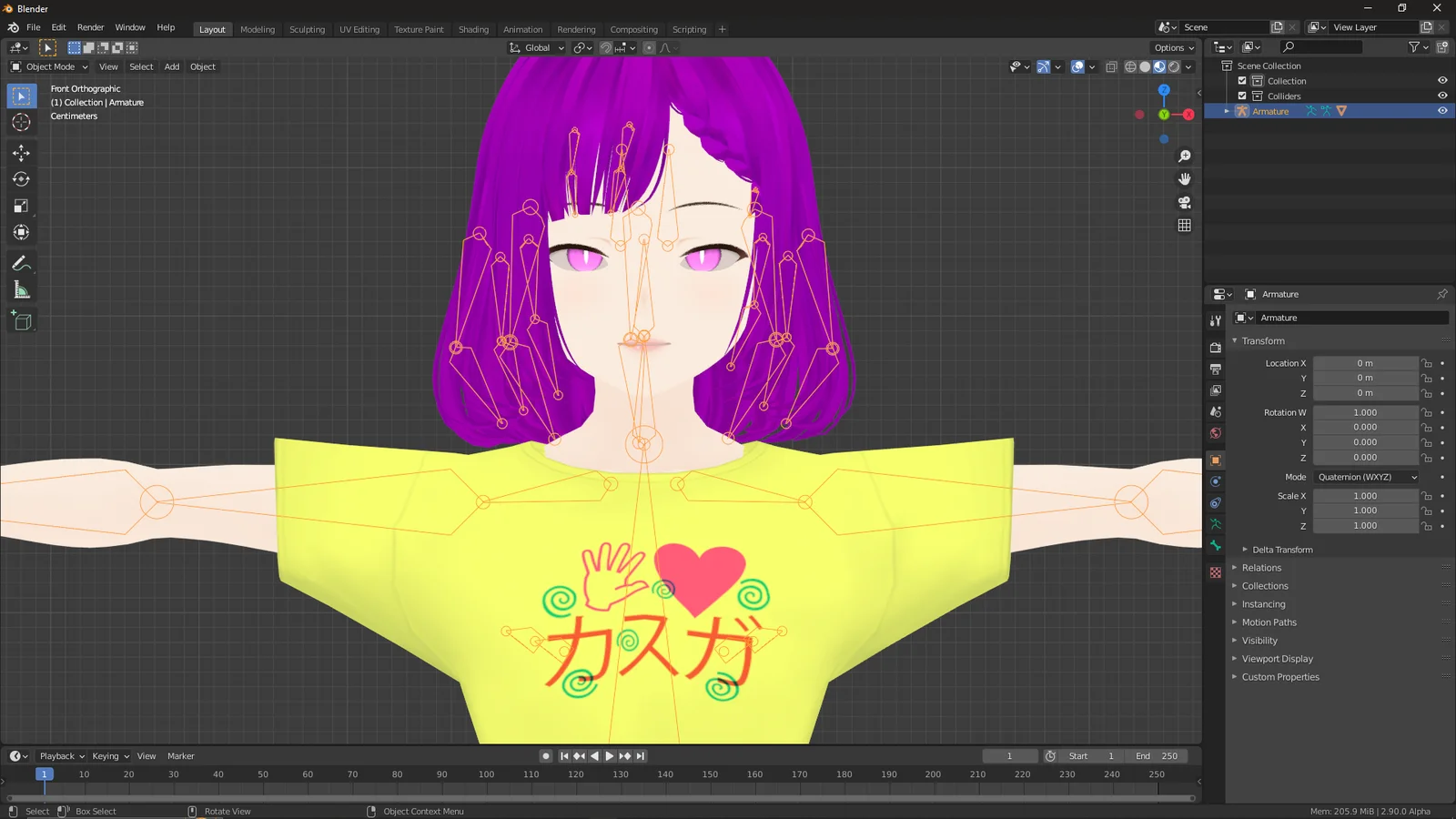Hide the Armature using its eye toggle
This screenshot has height=819, width=1456.
tap(1441, 110)
